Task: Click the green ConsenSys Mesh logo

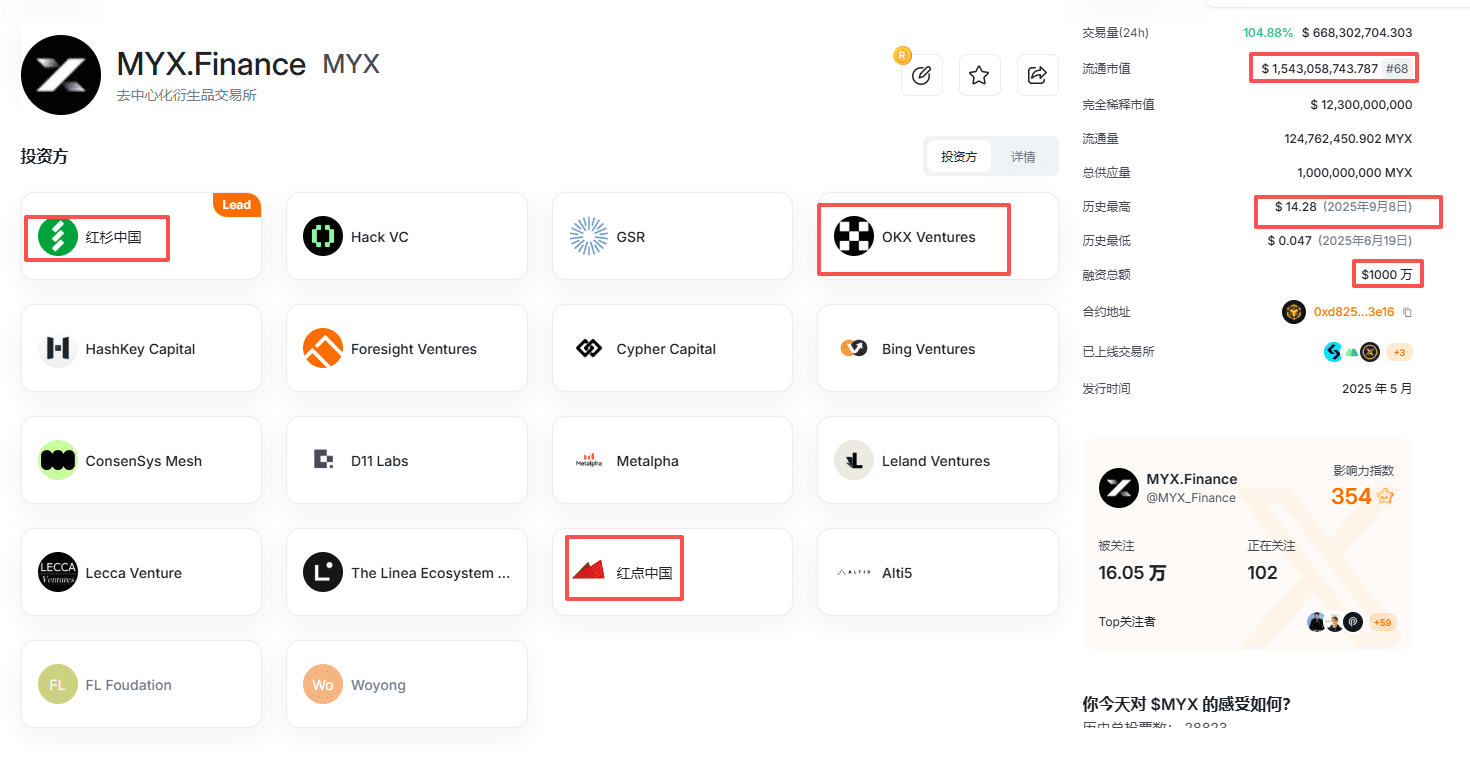Action: pyautogui.click(x=58, y=461)
